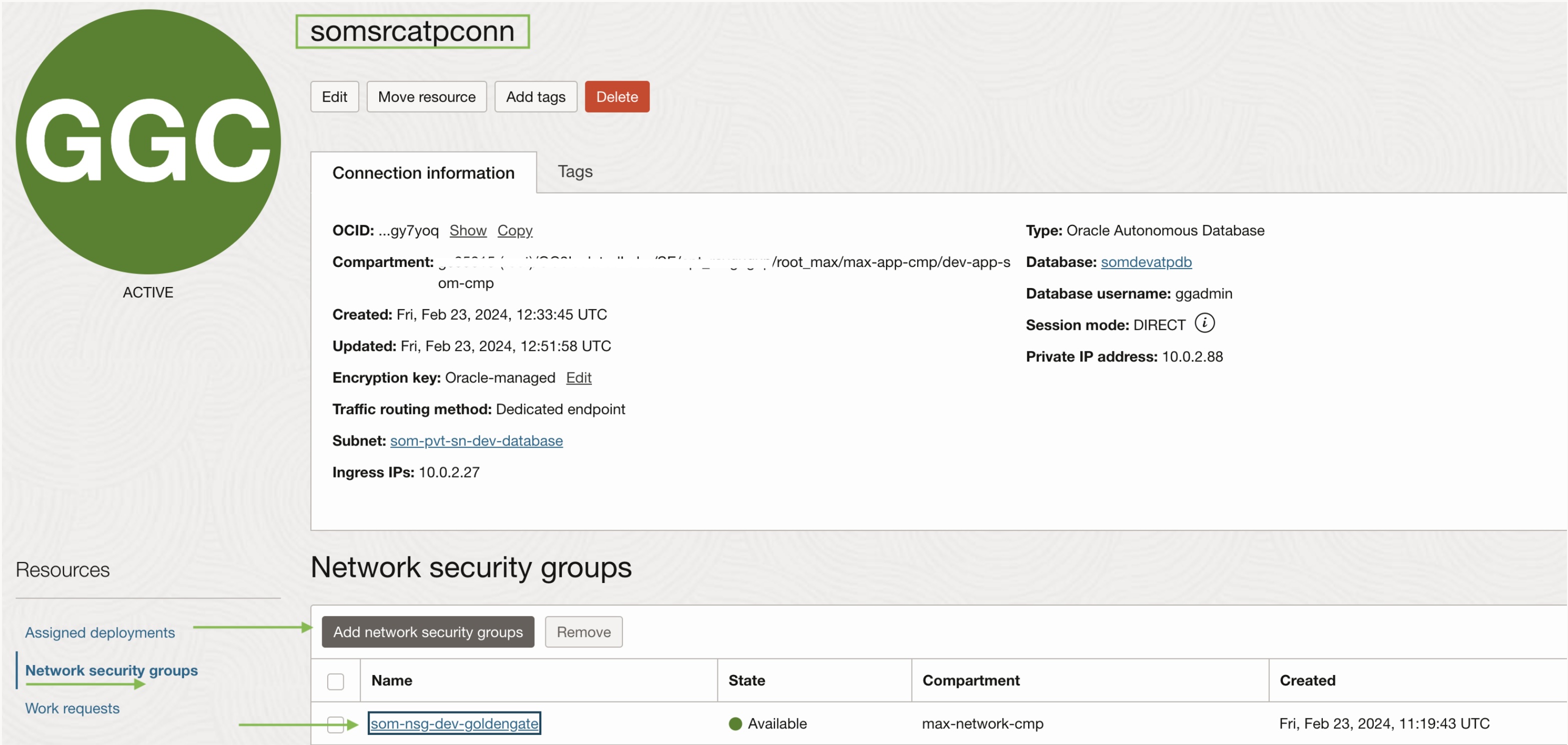The image size is (1568, 745).
Task: Click the green GGC connection icon
Action: pos(148,141)
